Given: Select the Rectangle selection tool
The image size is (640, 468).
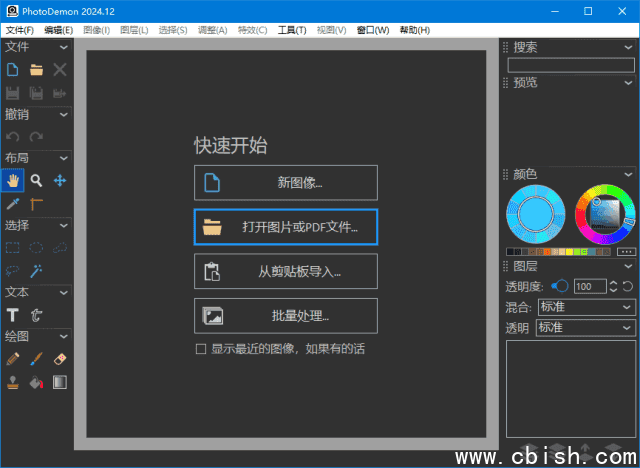Looking at the screenshot, I should (13, 248).
